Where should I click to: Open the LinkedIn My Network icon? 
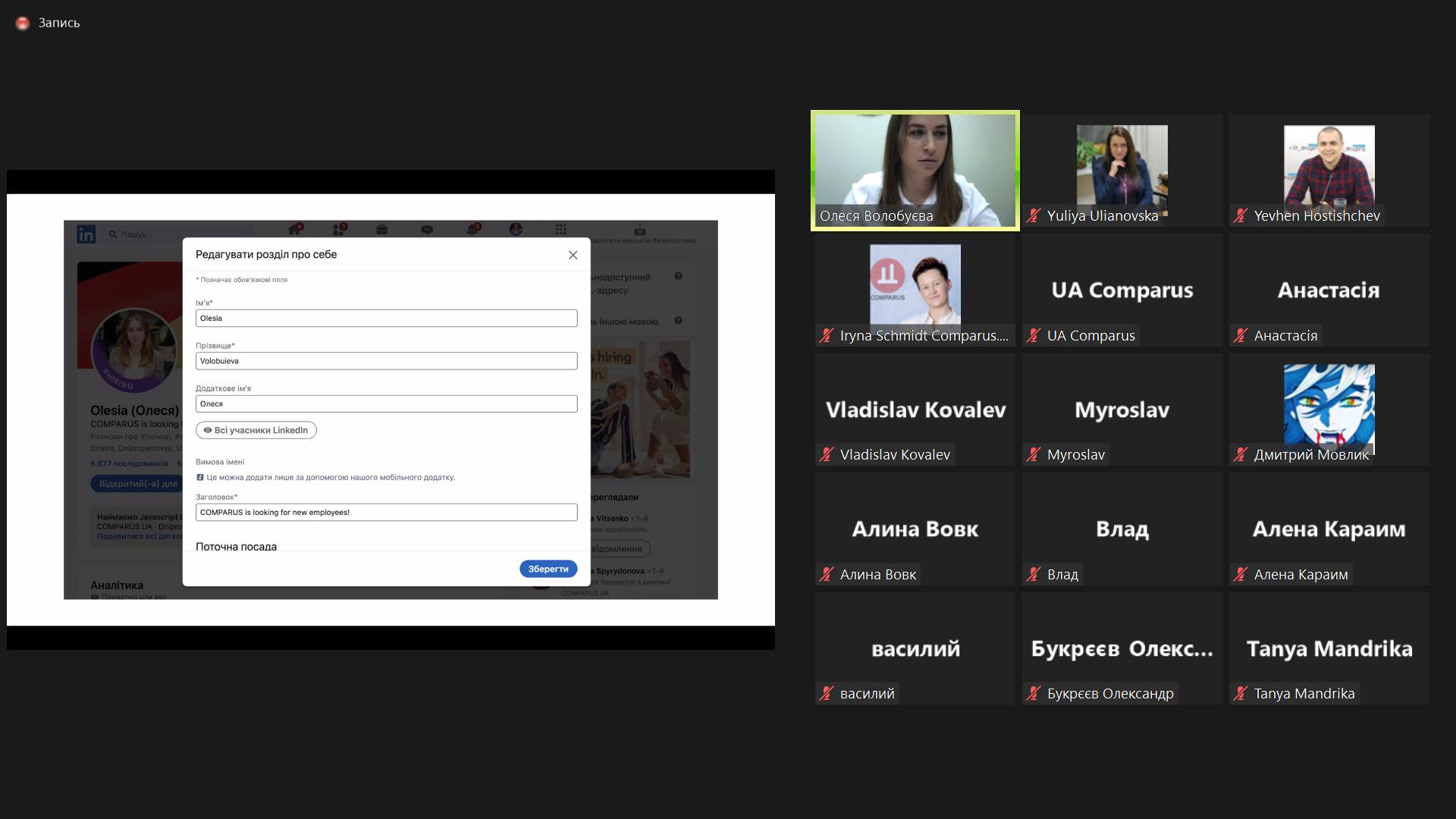pyautogui.click(x=339, y=229)
